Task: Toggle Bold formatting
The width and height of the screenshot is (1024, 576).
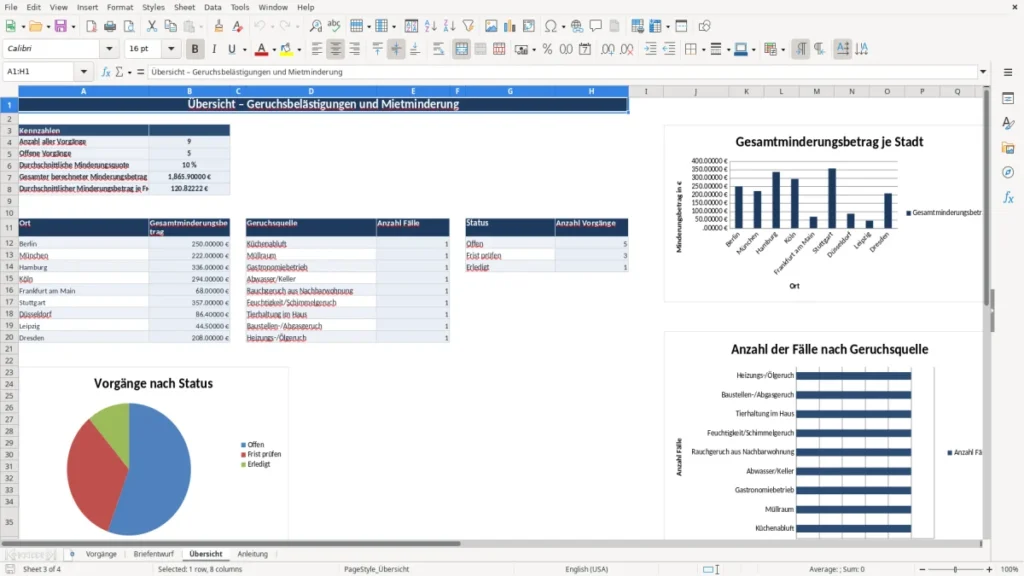Action: (x=195, y=49)
